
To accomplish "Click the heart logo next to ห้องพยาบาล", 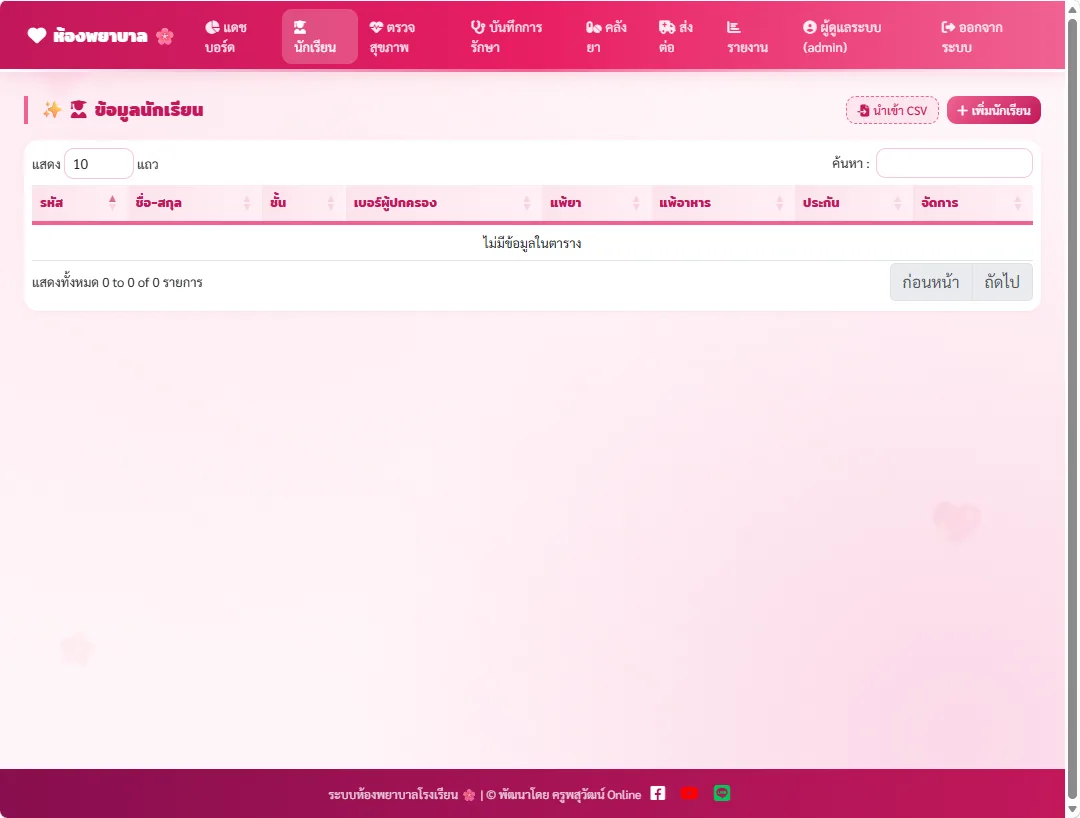I will tap(37, 35).
